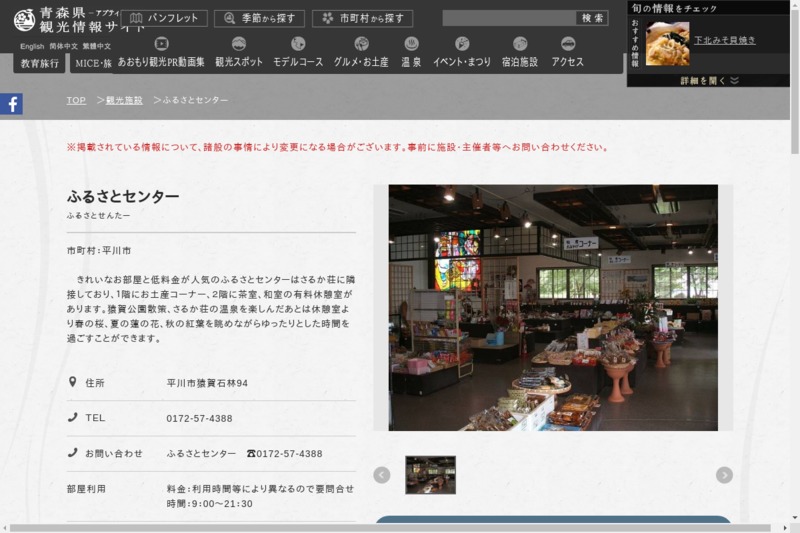
Task: Select the イベント・まつり navigation icon
Action: (x=462, y=44)
